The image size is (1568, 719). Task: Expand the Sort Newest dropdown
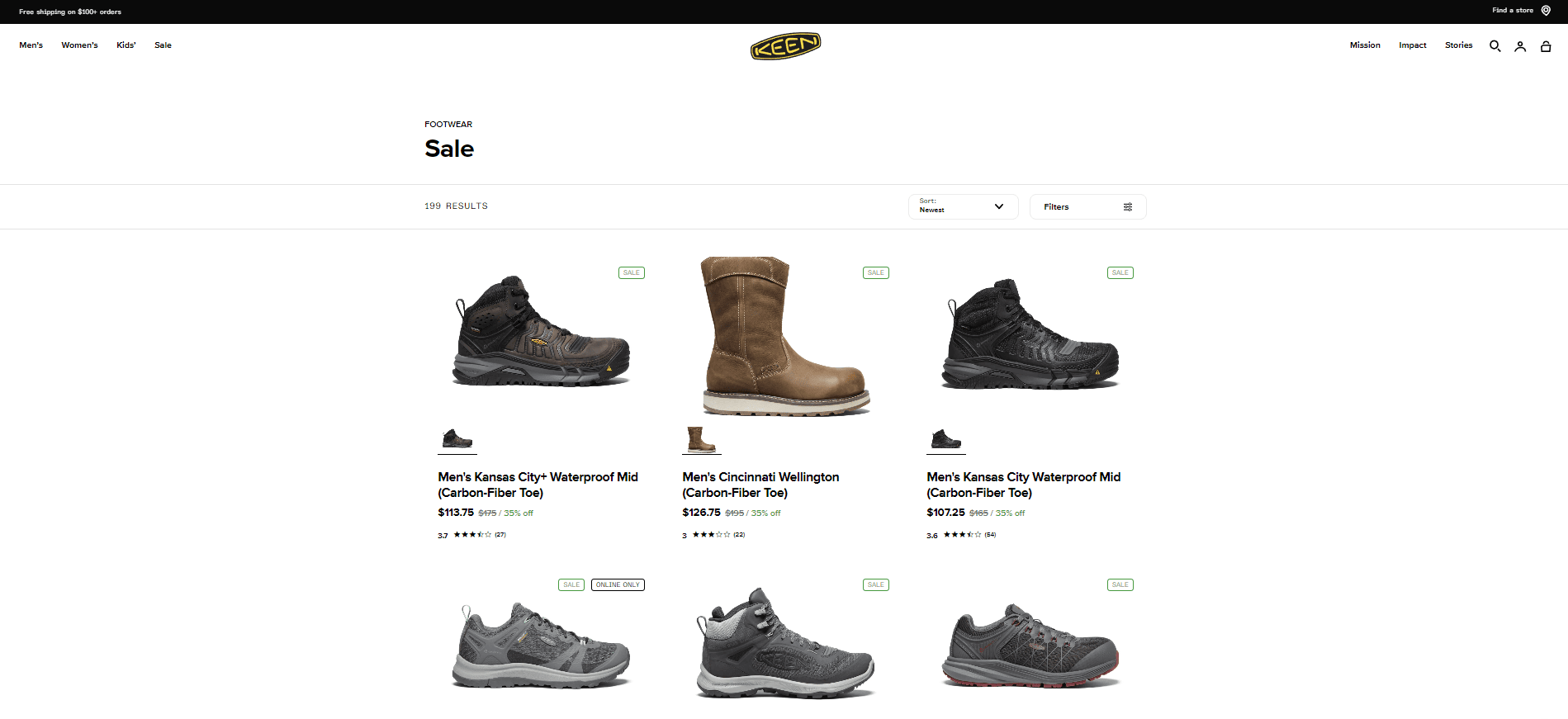[x=963, y=206]
